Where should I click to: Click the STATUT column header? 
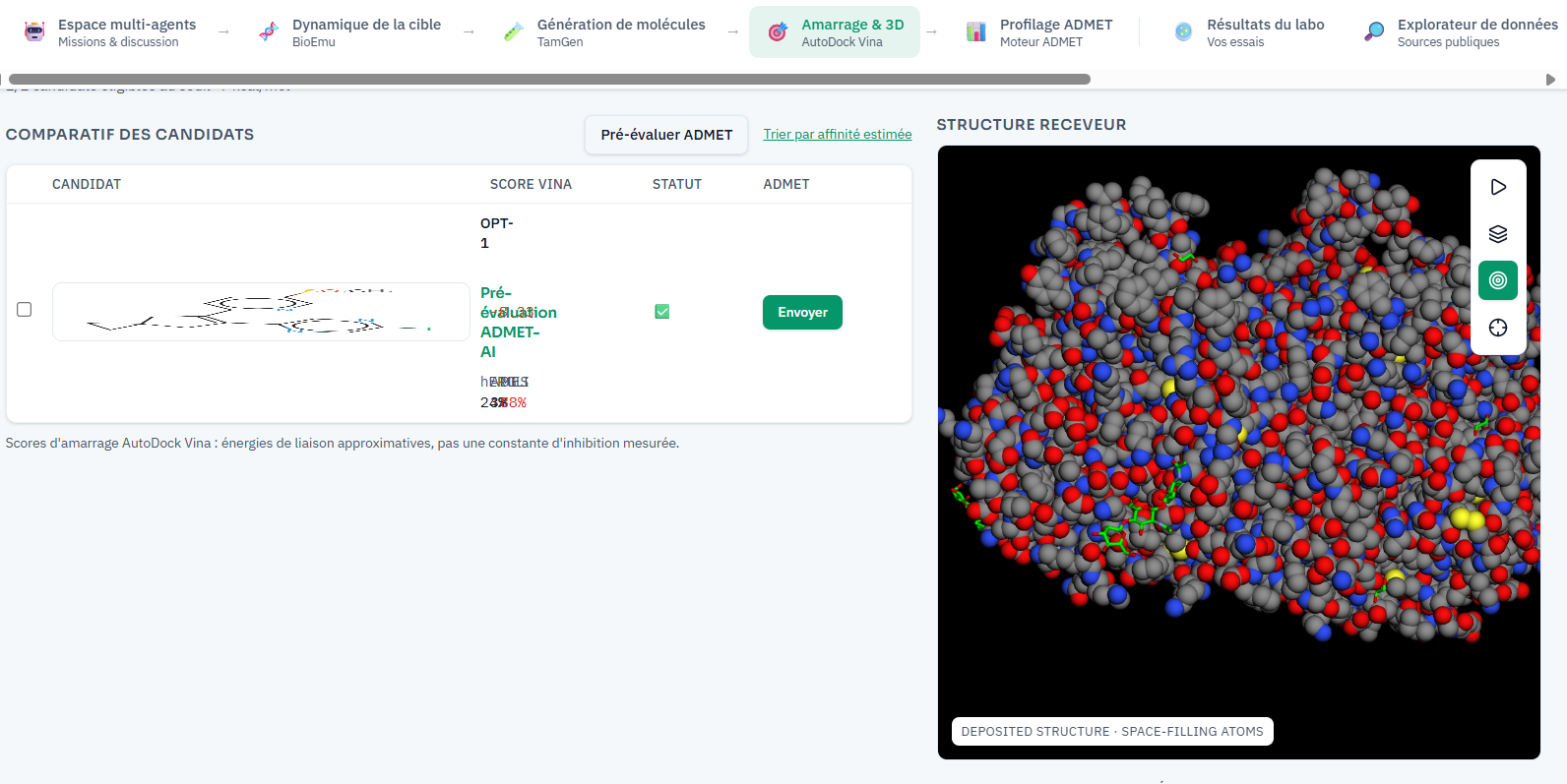coord(677,184)
